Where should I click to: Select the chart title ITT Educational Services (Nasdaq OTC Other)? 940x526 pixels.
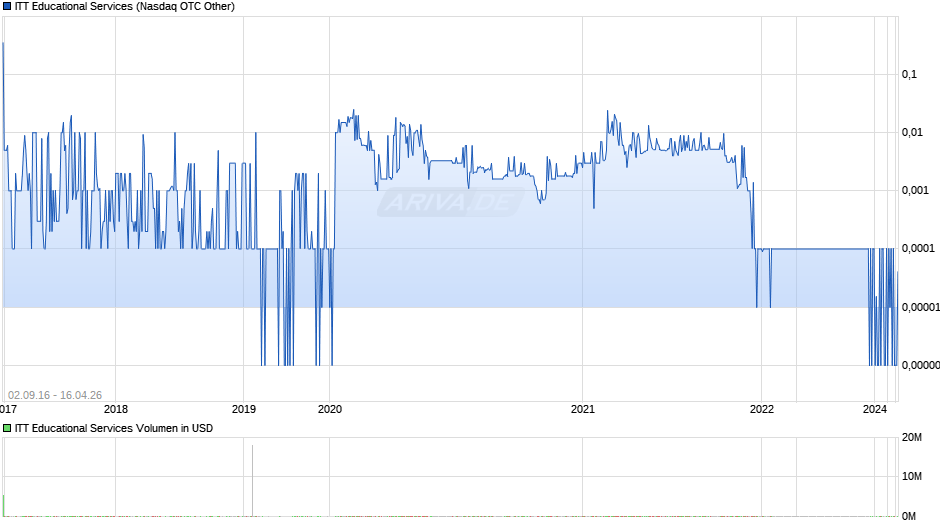125,7
